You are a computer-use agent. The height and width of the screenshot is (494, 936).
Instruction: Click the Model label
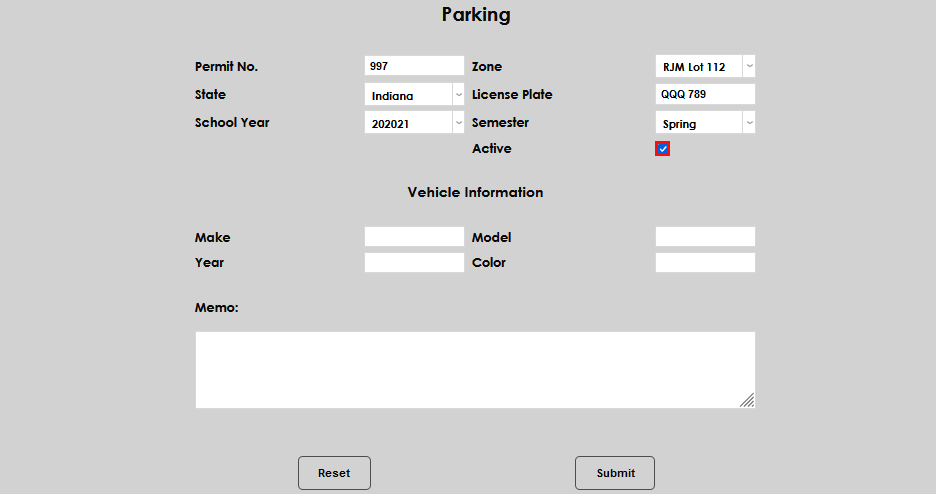pyautogui.click(x=491, y=237)
